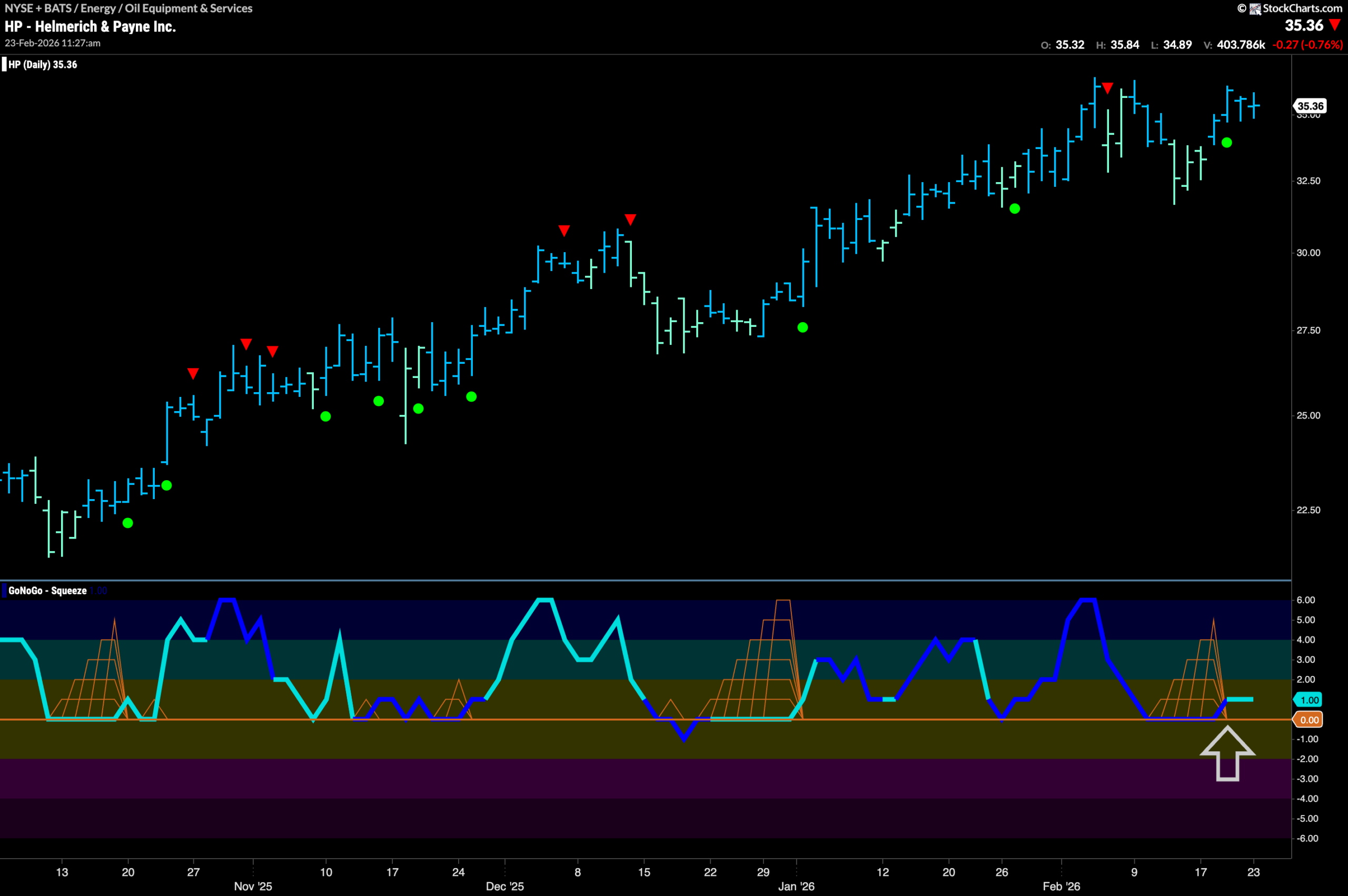Click the last price '35.36' at top right
This screenshot has height=896, width=1348.
click(1304, 25)
